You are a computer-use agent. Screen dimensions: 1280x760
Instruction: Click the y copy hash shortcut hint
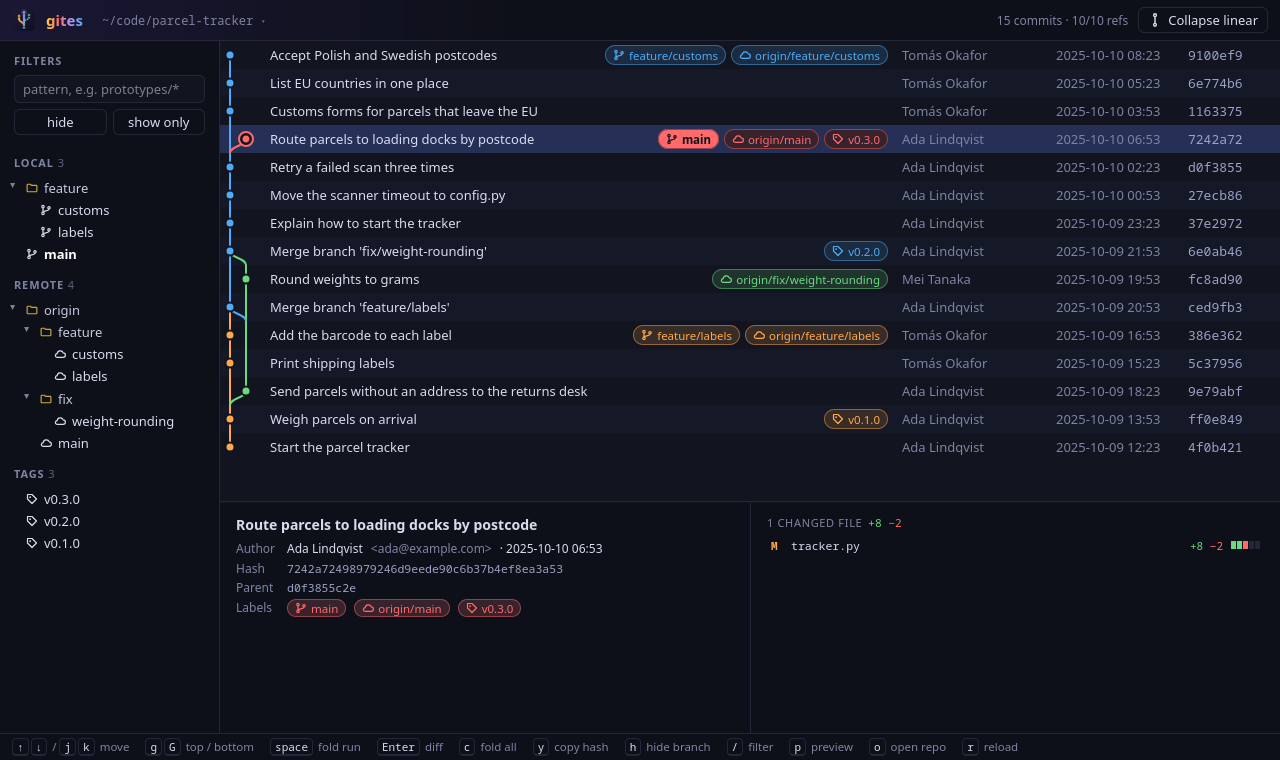[571, 747]
